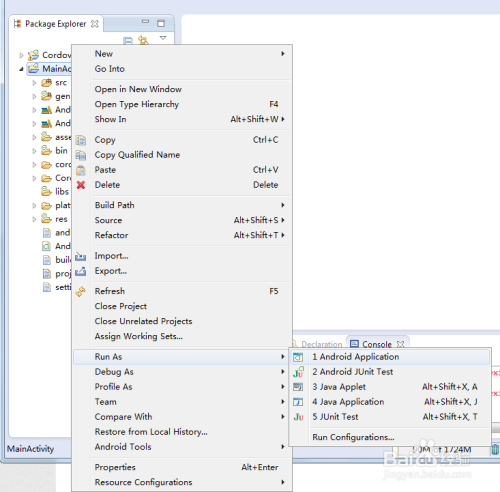Collapse the MainActivity project node

click(x=21, y=69)
